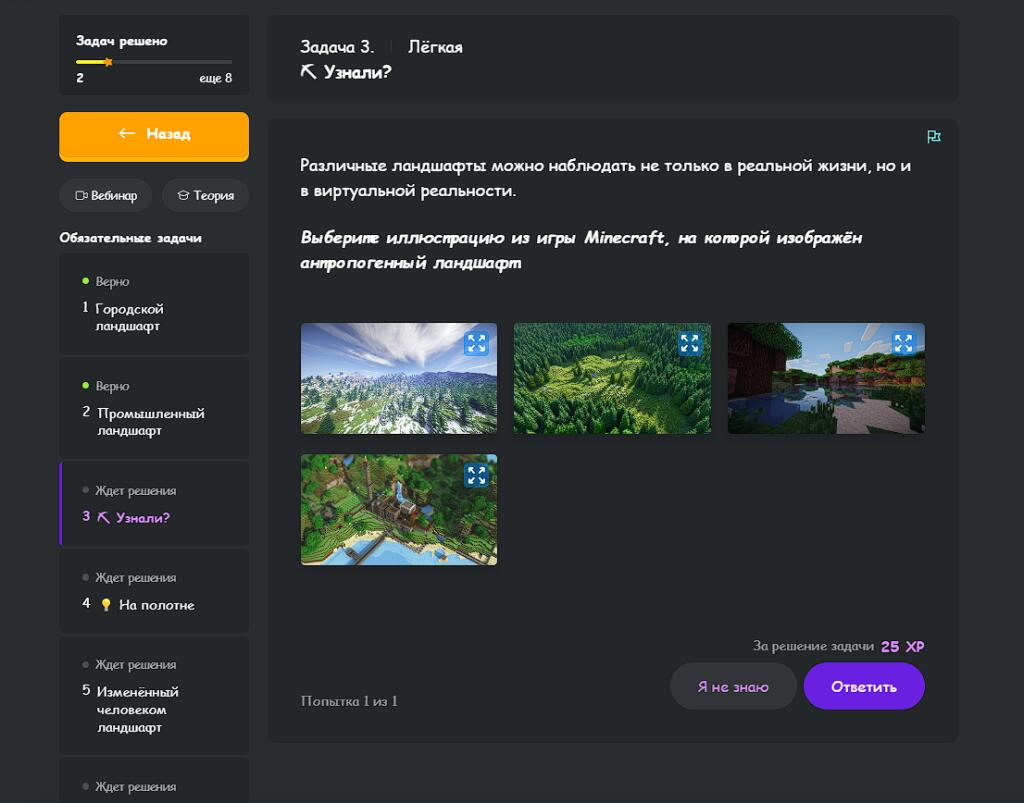Viewport: 1024px width, 803px height.
Task: Click the Попытка 1 из 1 text
Action: (x=349, y=701)
